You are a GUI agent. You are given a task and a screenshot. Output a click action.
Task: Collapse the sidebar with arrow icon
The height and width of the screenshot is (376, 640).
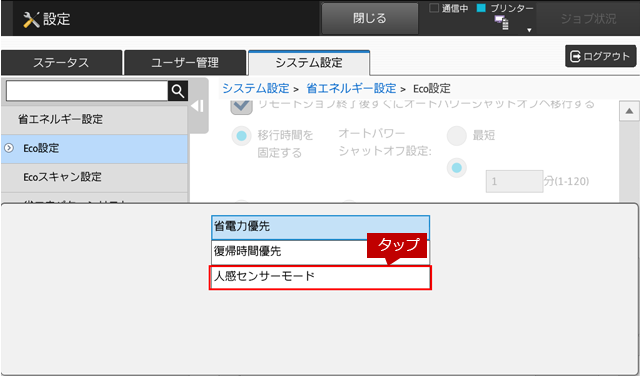coord(198,106)
